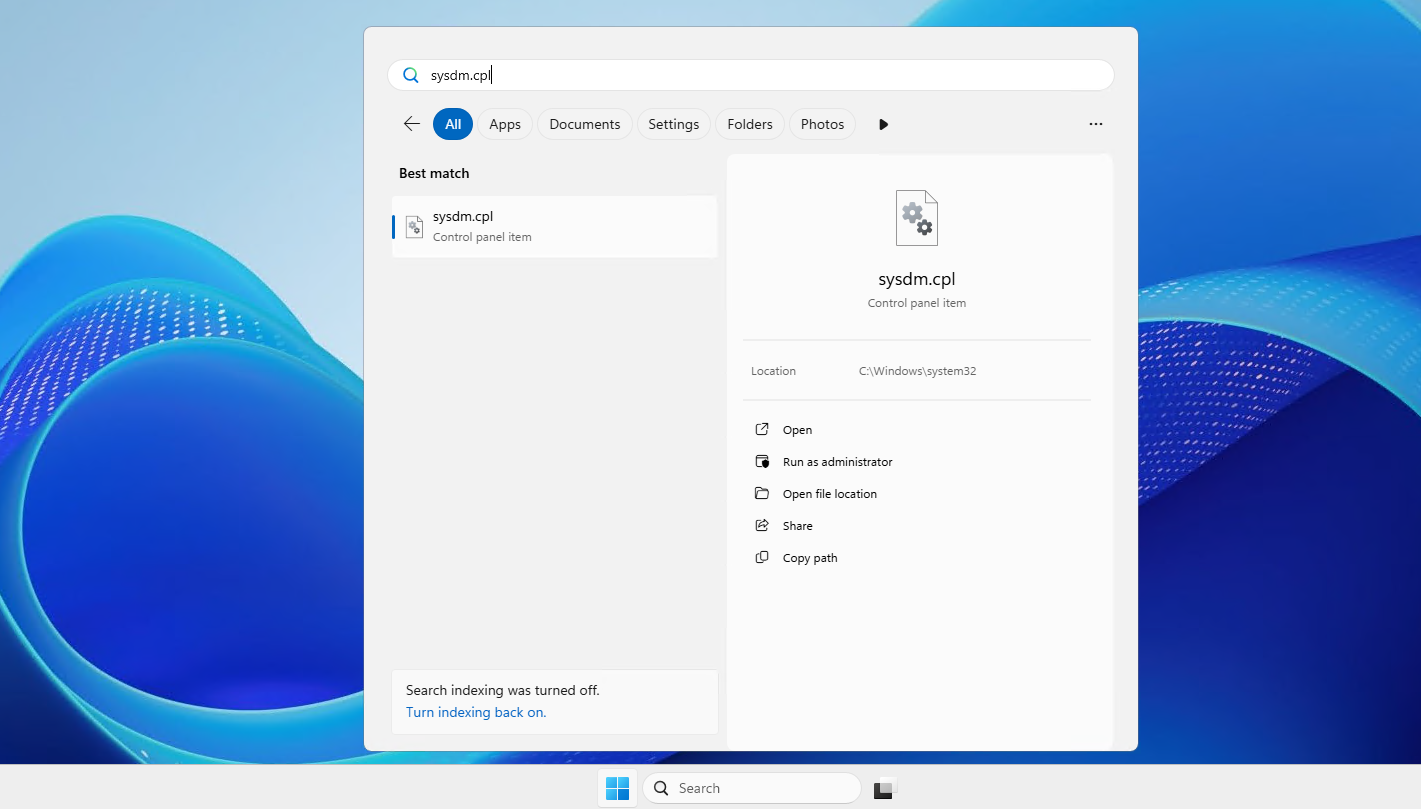Click the Run as administrator shield icon
This screenshot has width=1421, height=809.
pyautogui.click(x=762, y=461)
